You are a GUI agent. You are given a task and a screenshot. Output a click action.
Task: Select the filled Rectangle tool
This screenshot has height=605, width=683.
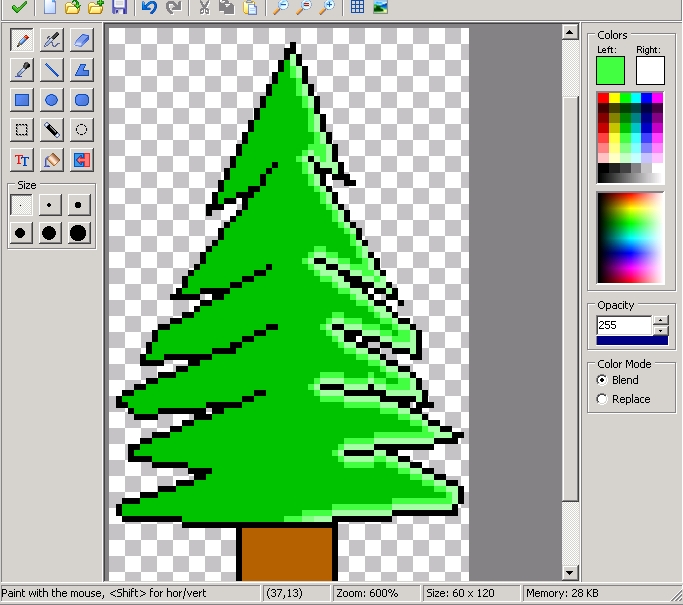21,100
